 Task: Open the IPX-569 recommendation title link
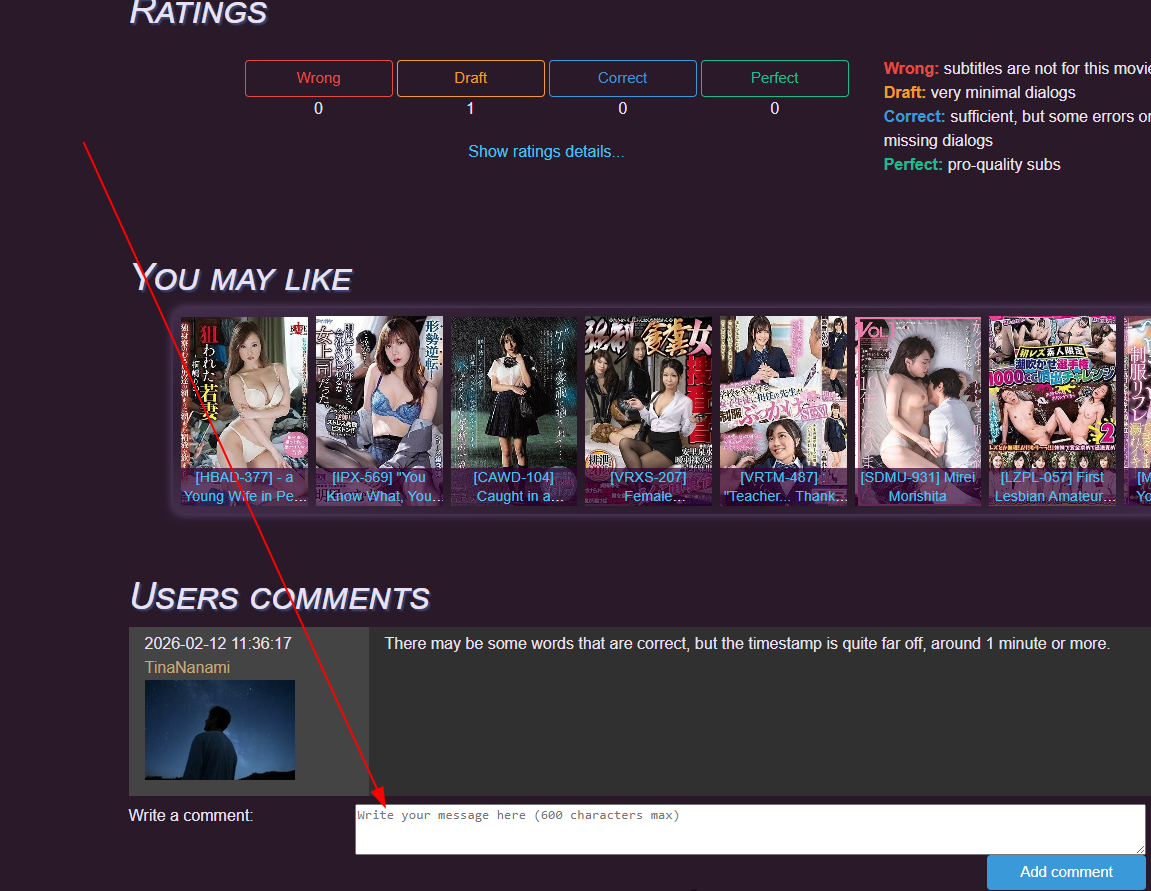(380, 487)
